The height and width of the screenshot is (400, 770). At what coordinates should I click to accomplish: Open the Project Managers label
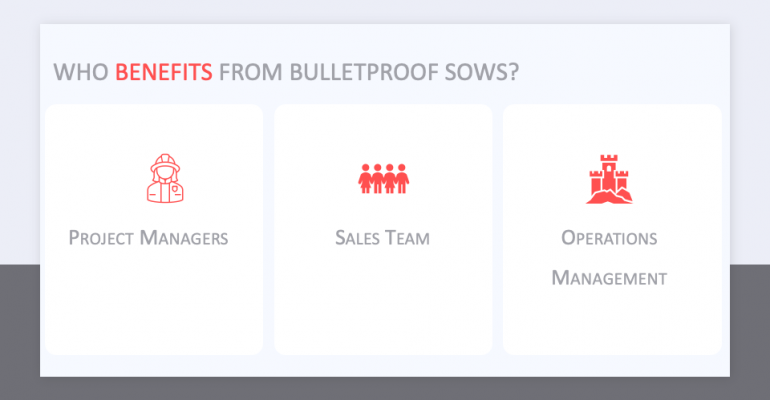tap(148, 238)
